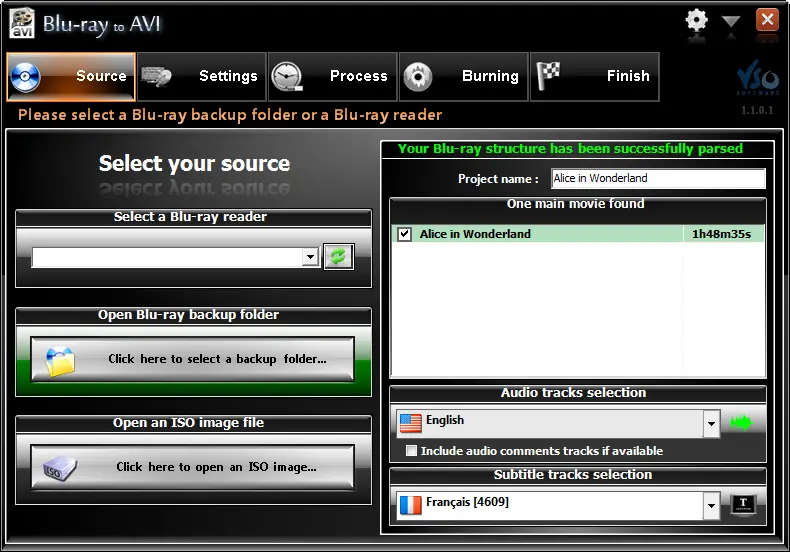Click here to open an ISO image
Image resolution: width=790 pixels, height=552 pixels.
[192, 467]
